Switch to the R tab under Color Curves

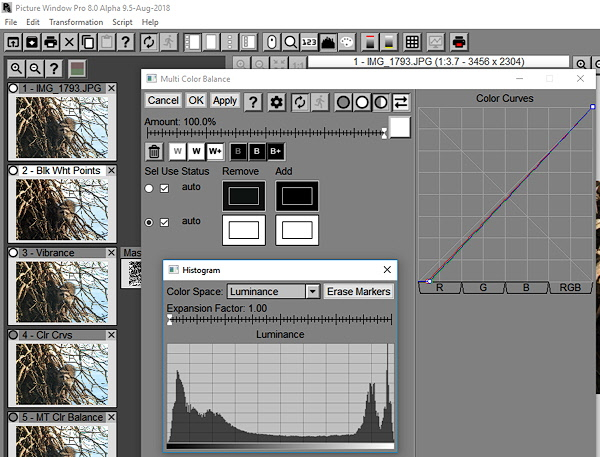[x=440, y=288]
